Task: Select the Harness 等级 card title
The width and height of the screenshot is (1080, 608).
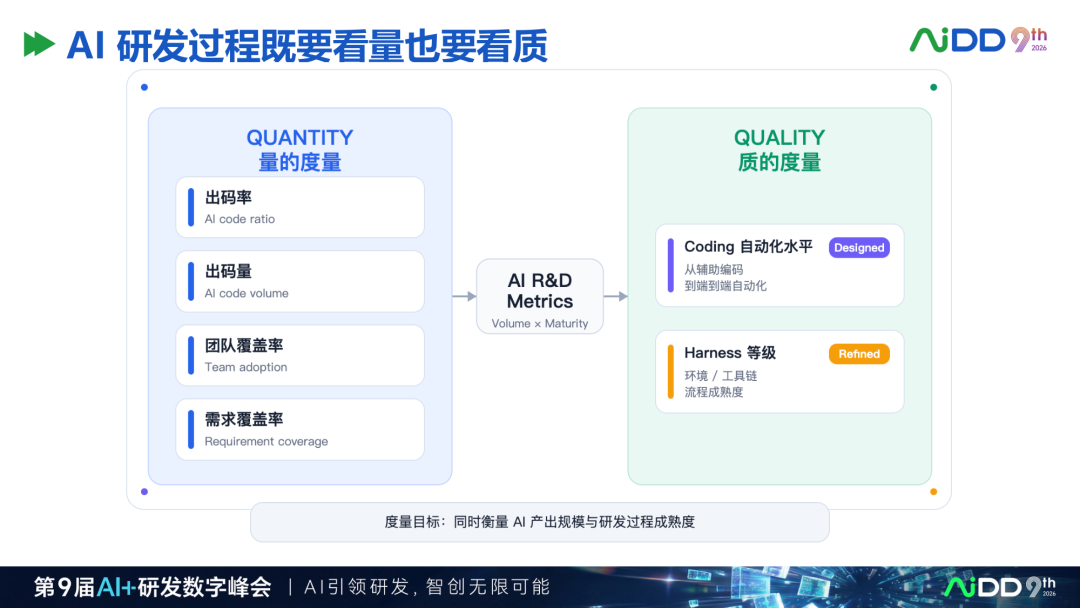Action: click(729, 353)
